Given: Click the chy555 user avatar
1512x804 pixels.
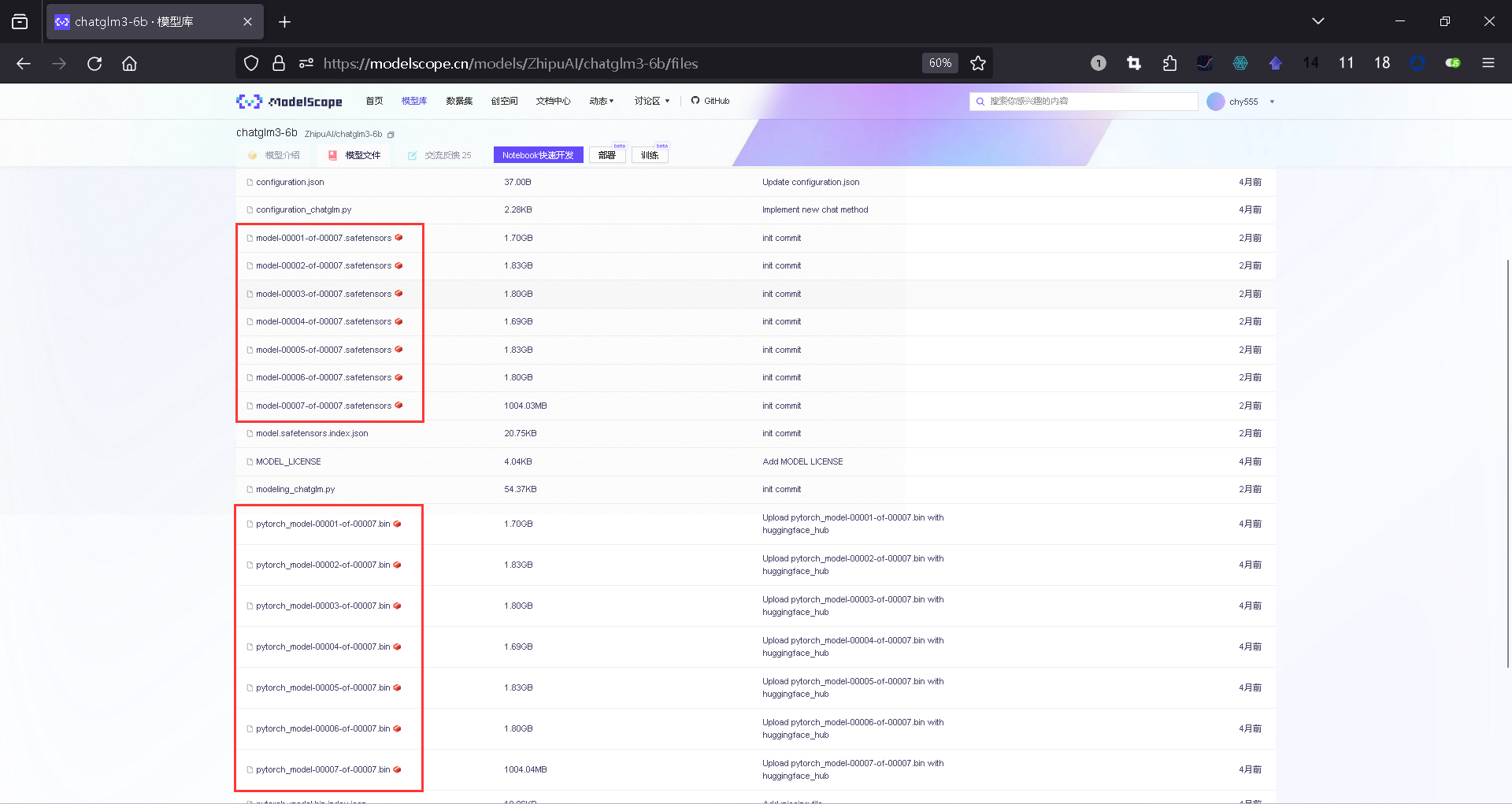Looking at the screenshot, I should pos(1215,102).
